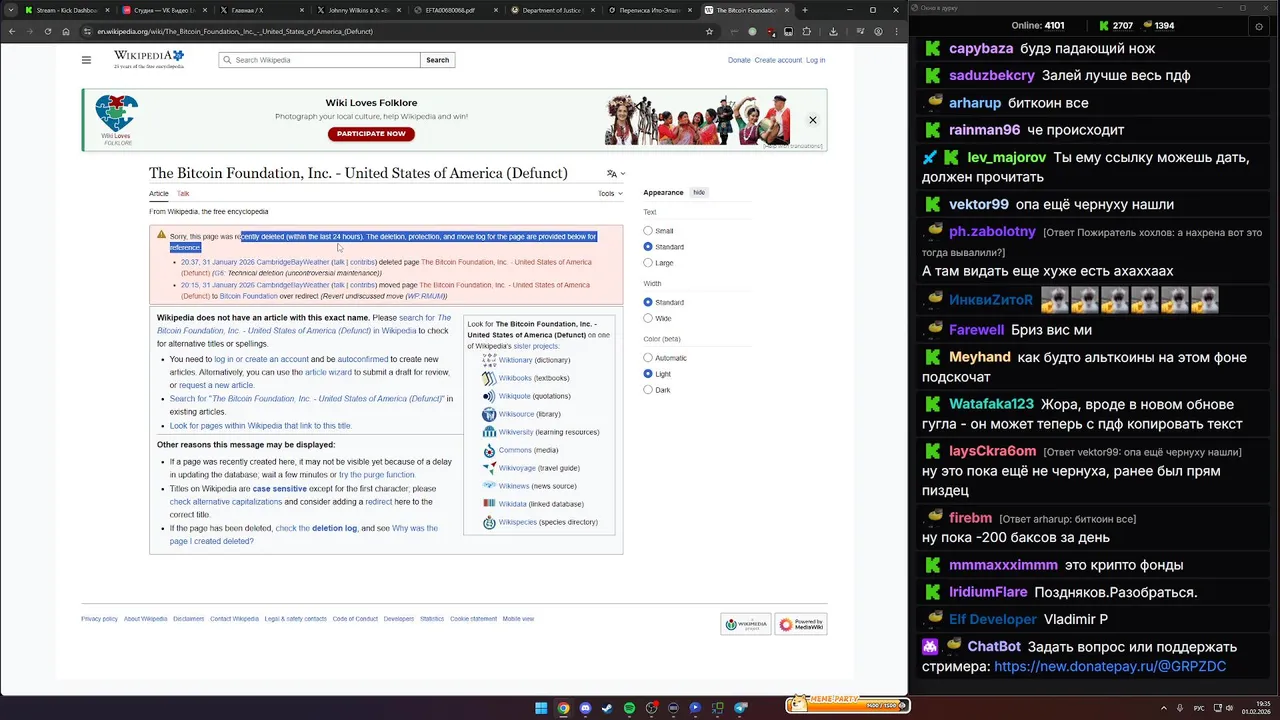This screenshot has height=720, width=1280.
Task: Open Wikibooks sister project icon
Action: tap(489, 378)
